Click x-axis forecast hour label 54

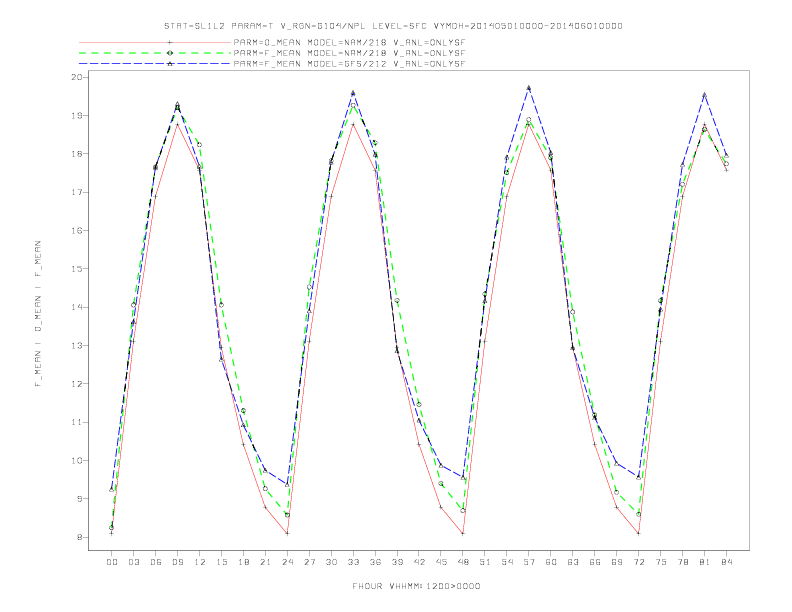point(507,562)
